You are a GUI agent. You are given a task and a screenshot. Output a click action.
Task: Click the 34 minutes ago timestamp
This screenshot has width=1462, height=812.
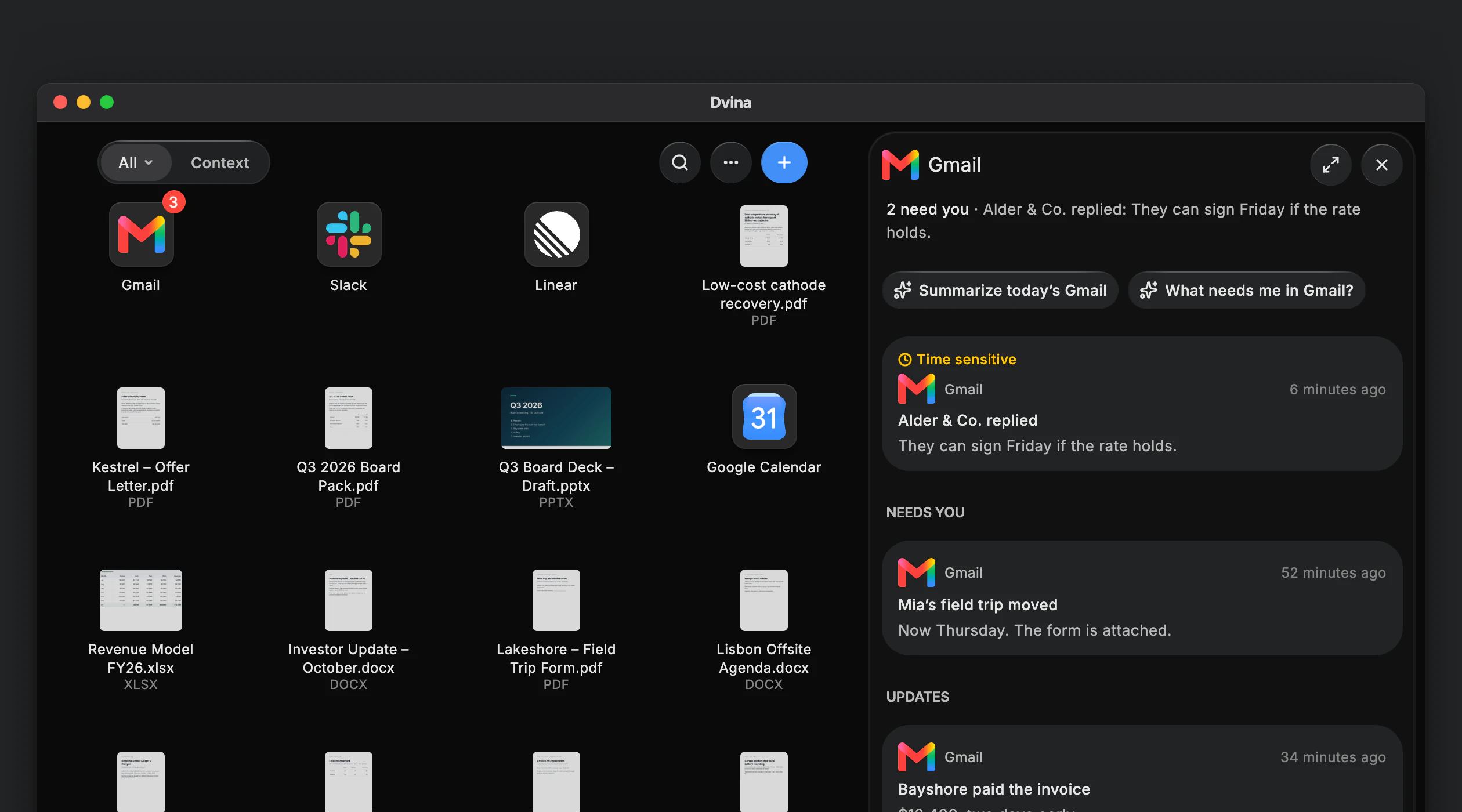[x=1333, y=757]
